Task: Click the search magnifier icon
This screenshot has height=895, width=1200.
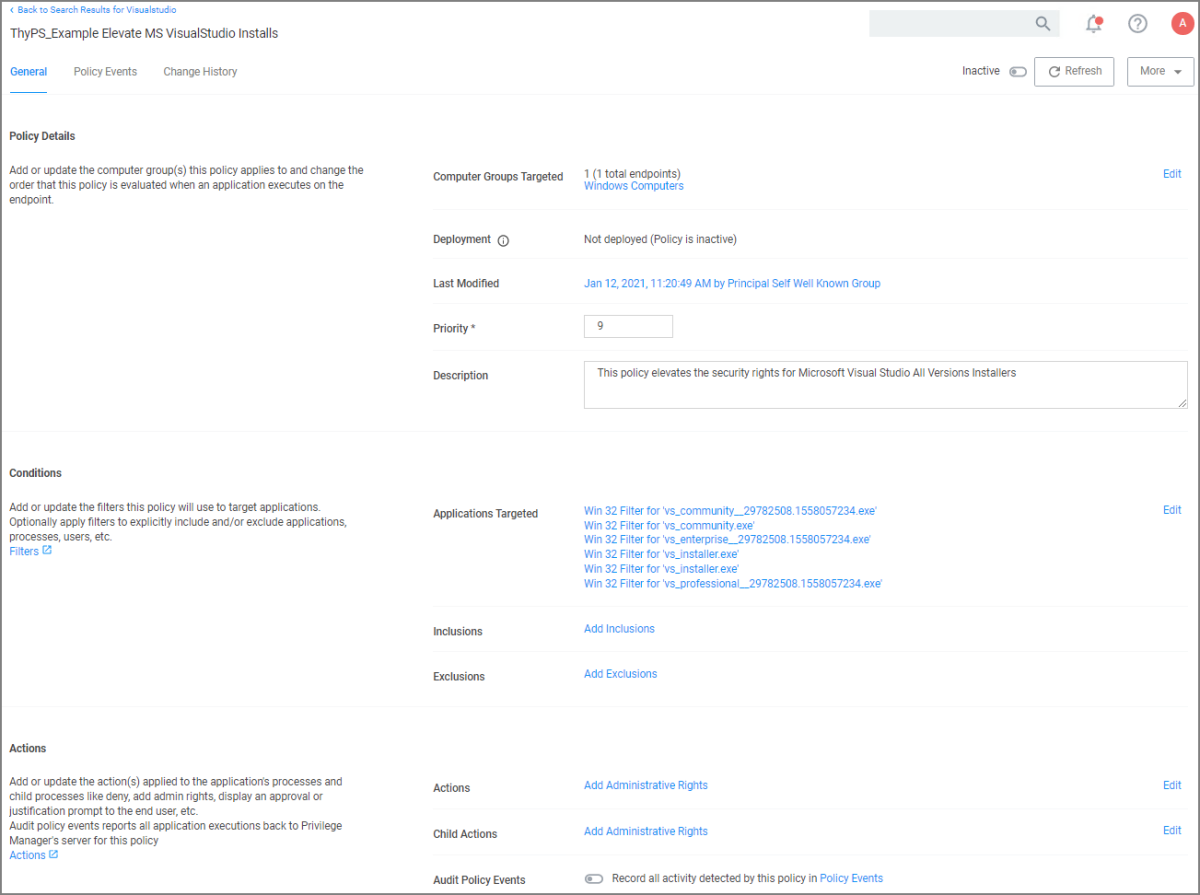Action: coord(1042,24)
